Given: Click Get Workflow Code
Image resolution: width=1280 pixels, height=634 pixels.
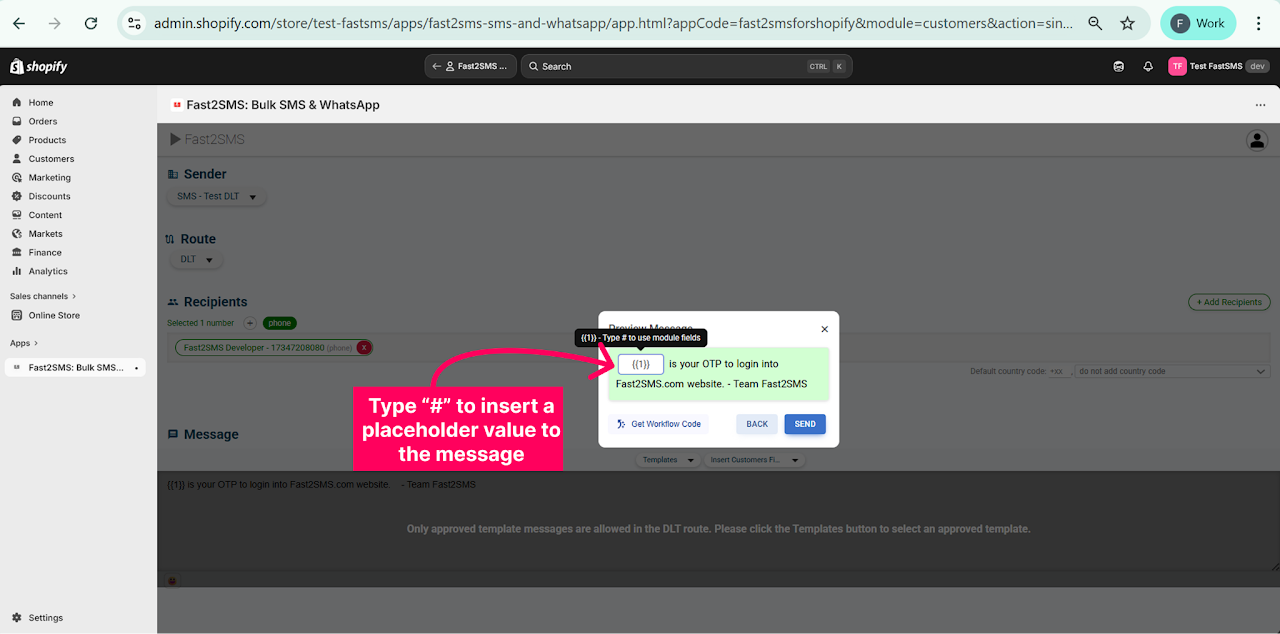Looking at the screenshot, I should [658, 424].
